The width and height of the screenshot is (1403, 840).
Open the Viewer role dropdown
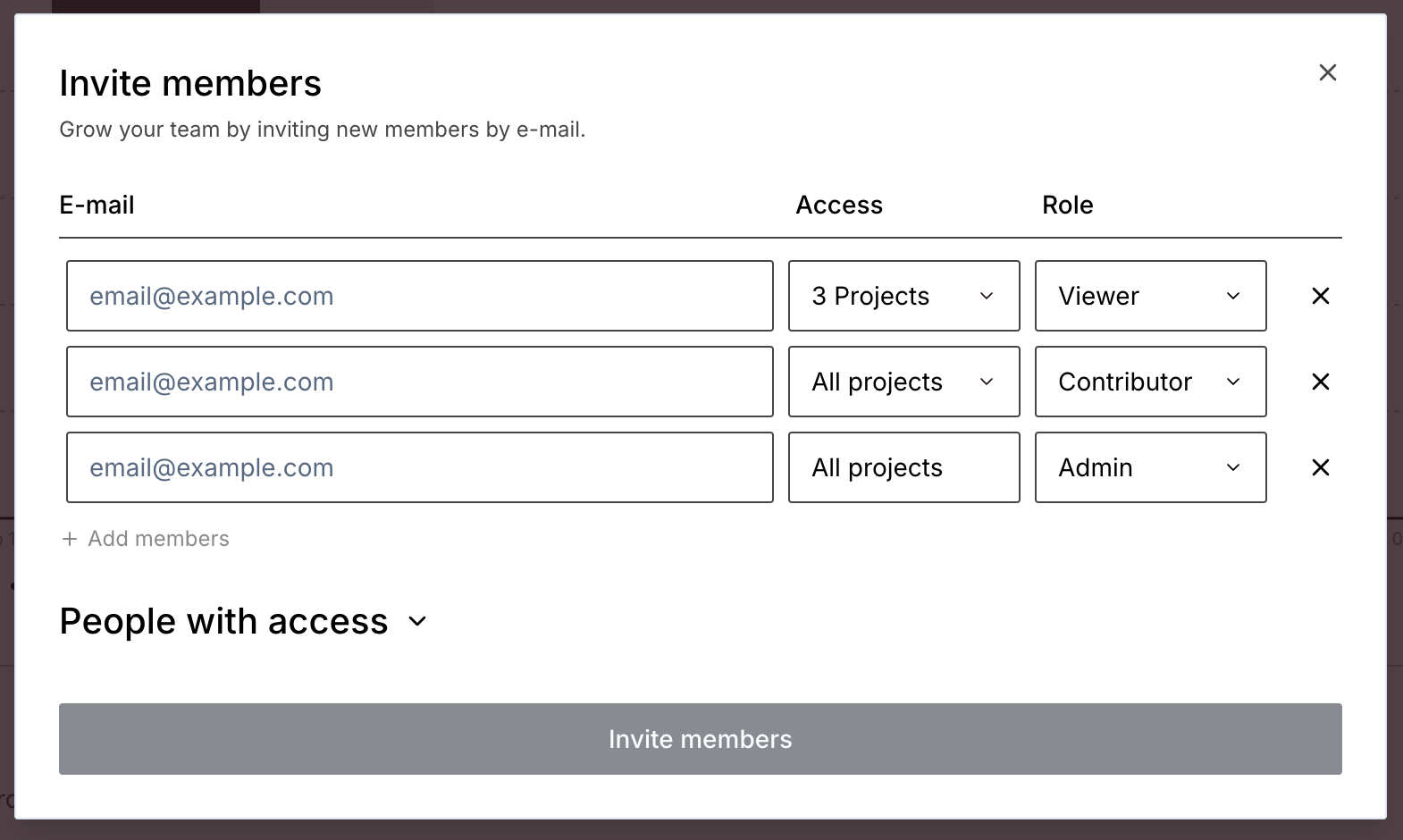pyautogui.click(x=1150, y=296)
